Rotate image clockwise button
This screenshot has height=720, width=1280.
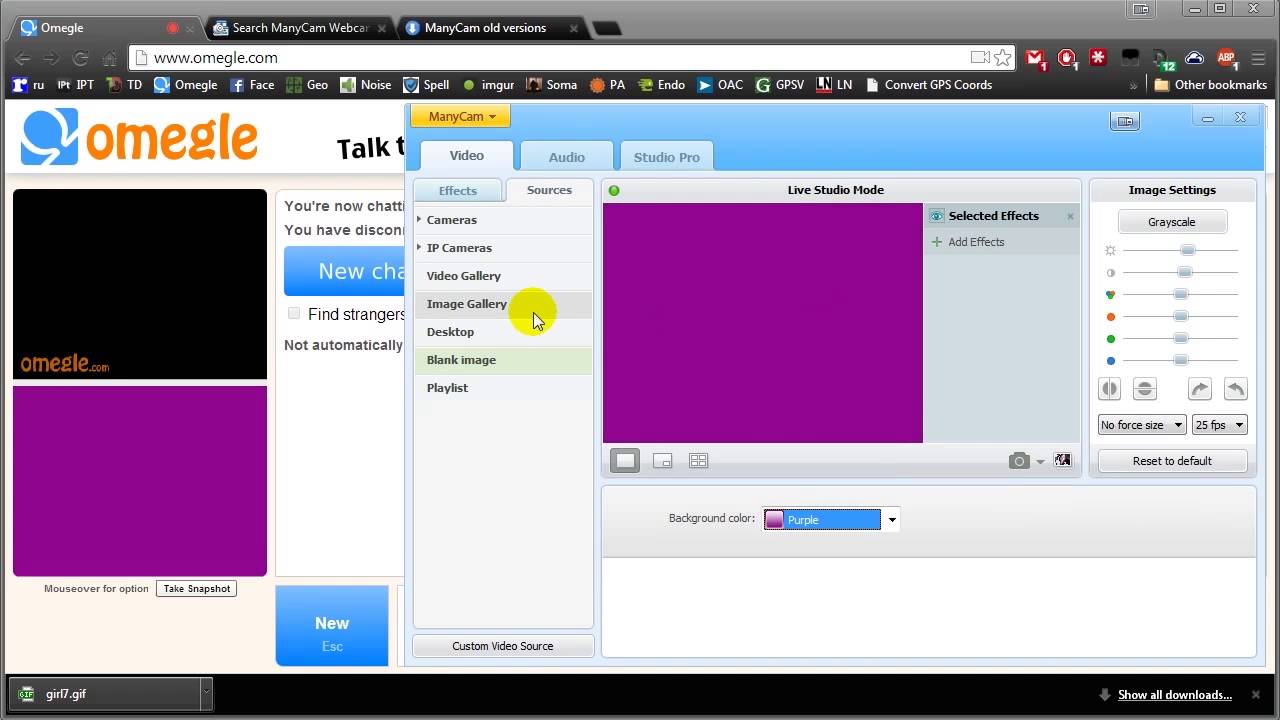tap(1200, 389)
